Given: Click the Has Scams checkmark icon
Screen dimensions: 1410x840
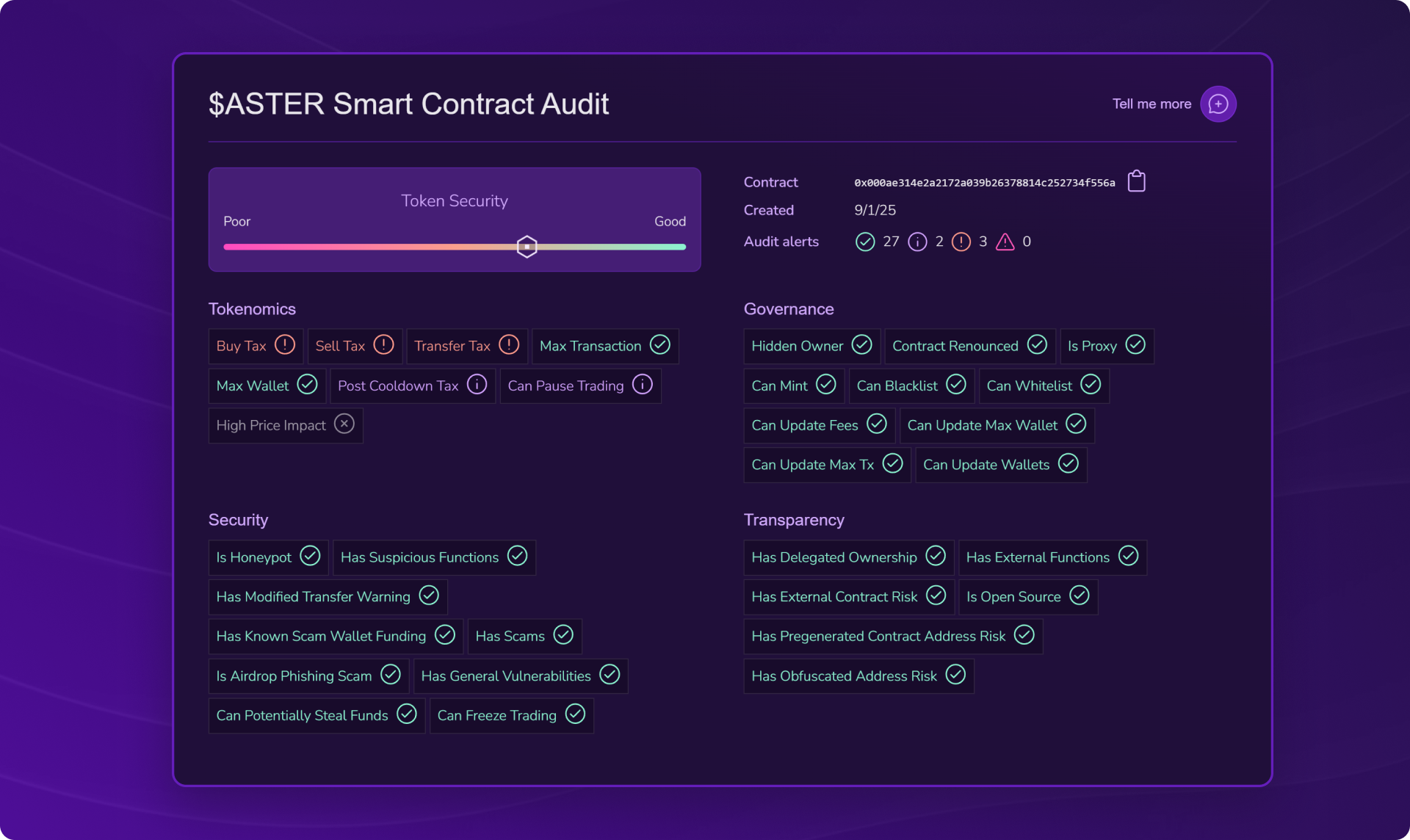Looking at the screenshot, I should [x=563, y=634].
